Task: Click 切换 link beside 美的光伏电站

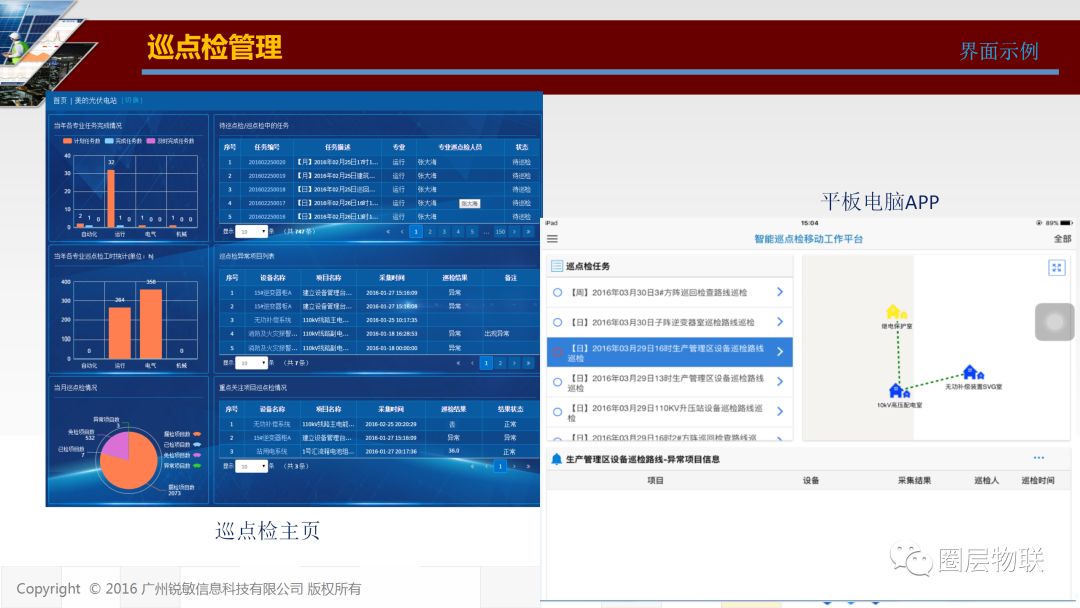Action: tap(132, 101)
